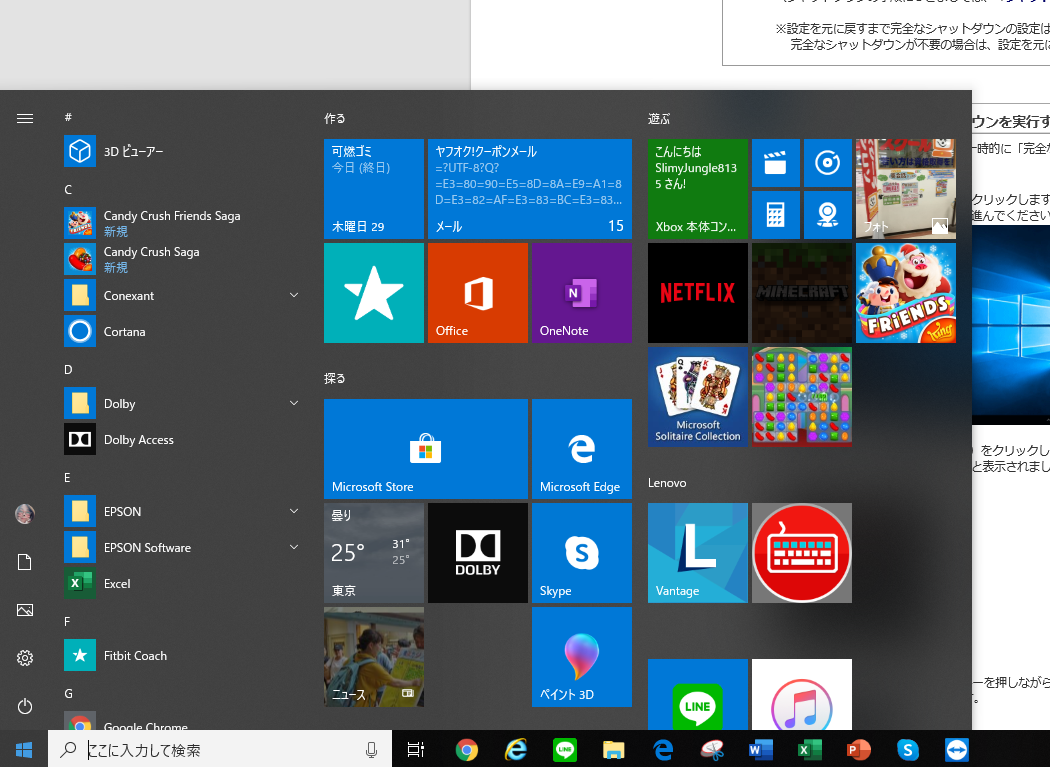Screen dimensions: 1050x767
Task: Open TeamViewer from the taskbar
Action: (x=957, y=750)
